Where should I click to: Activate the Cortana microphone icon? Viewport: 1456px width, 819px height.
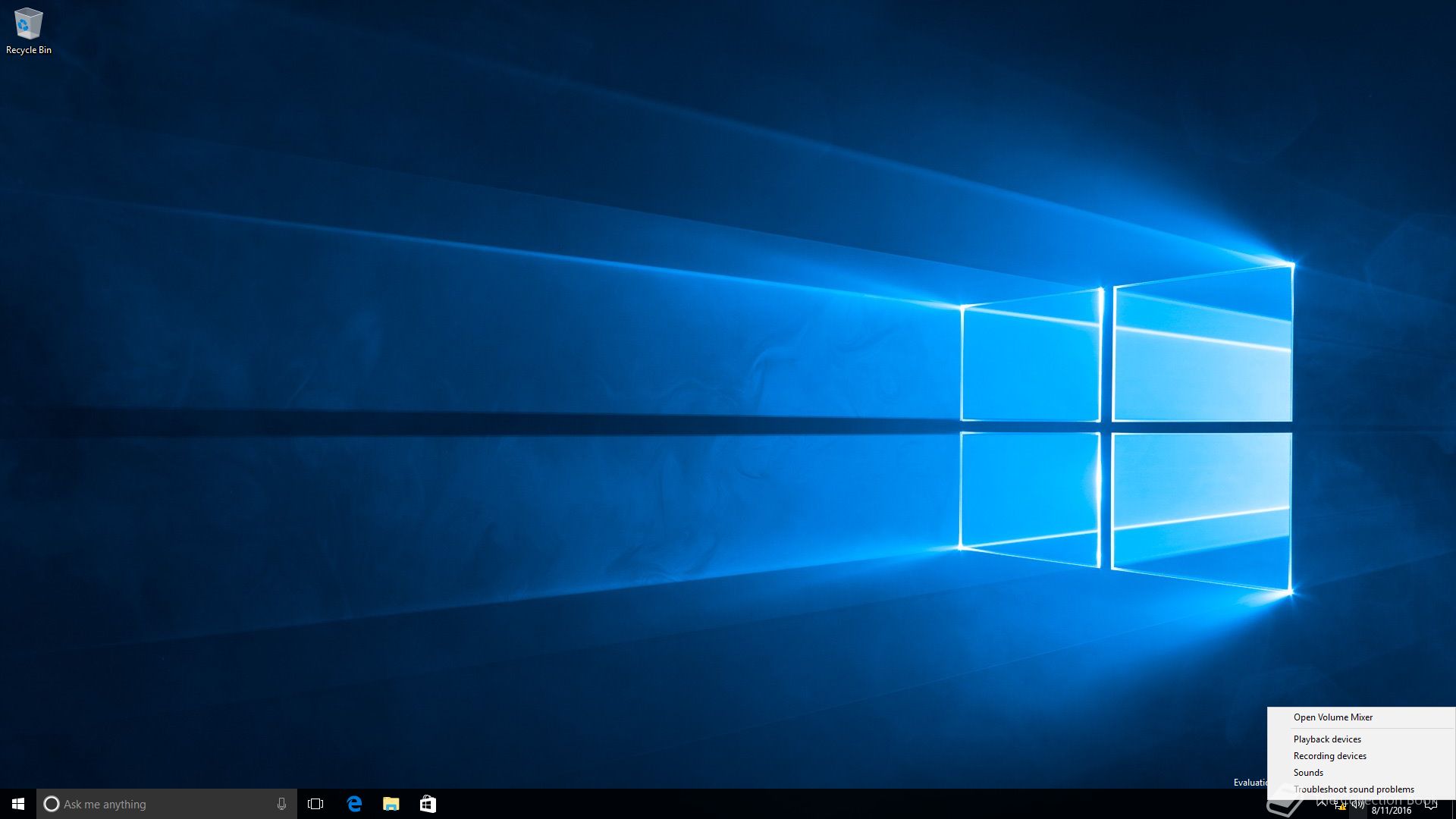click(281, 804)
